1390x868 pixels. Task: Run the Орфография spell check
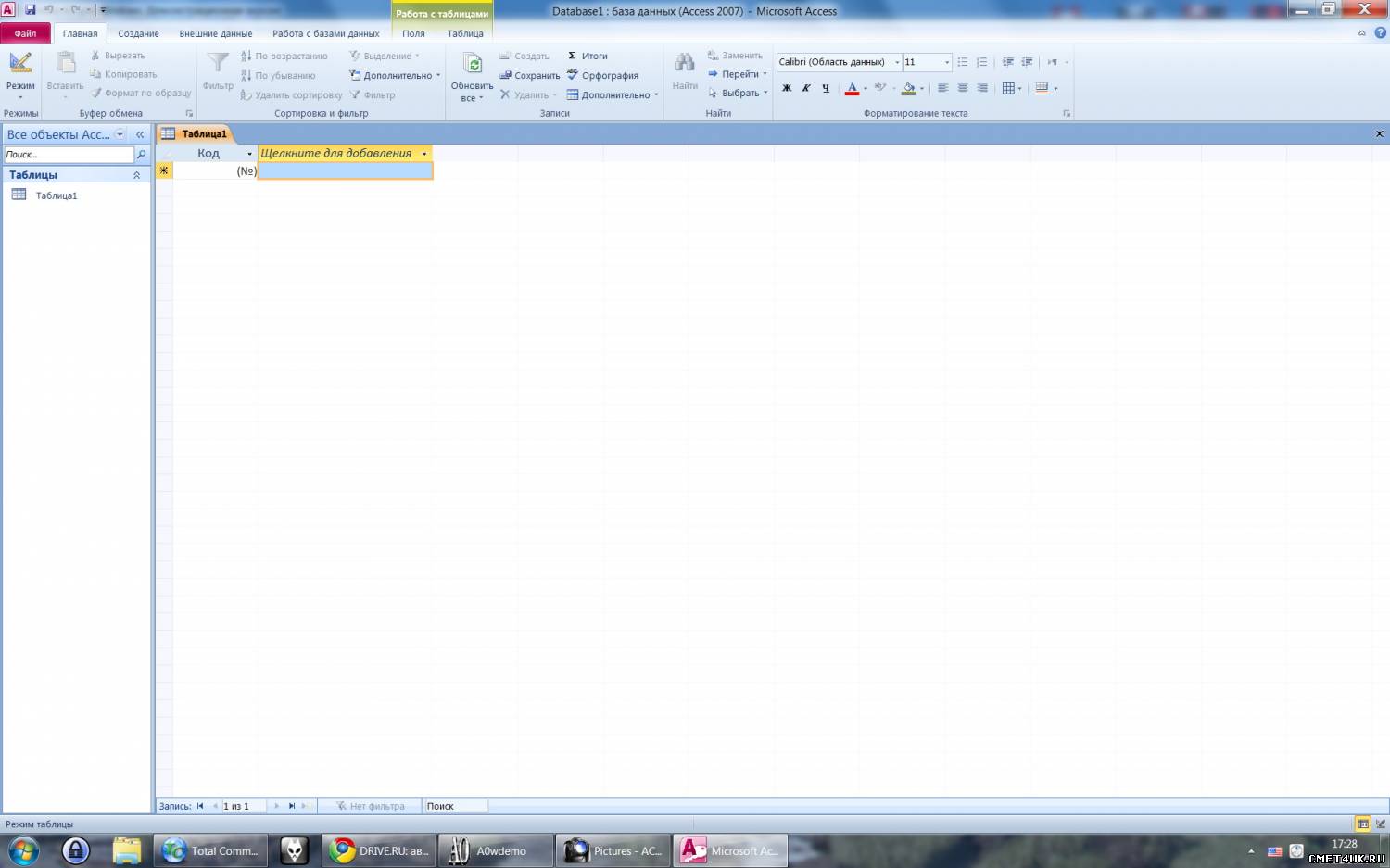(602, 76)
